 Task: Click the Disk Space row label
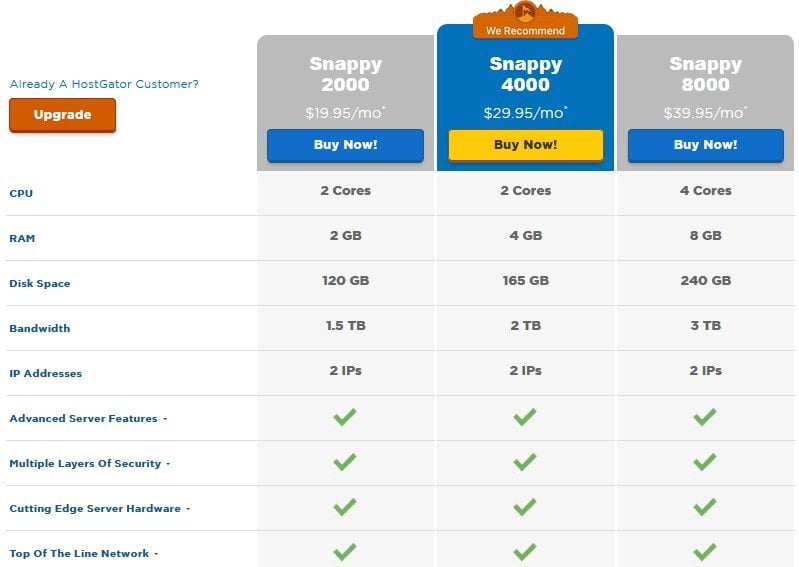tap(40, 284)
